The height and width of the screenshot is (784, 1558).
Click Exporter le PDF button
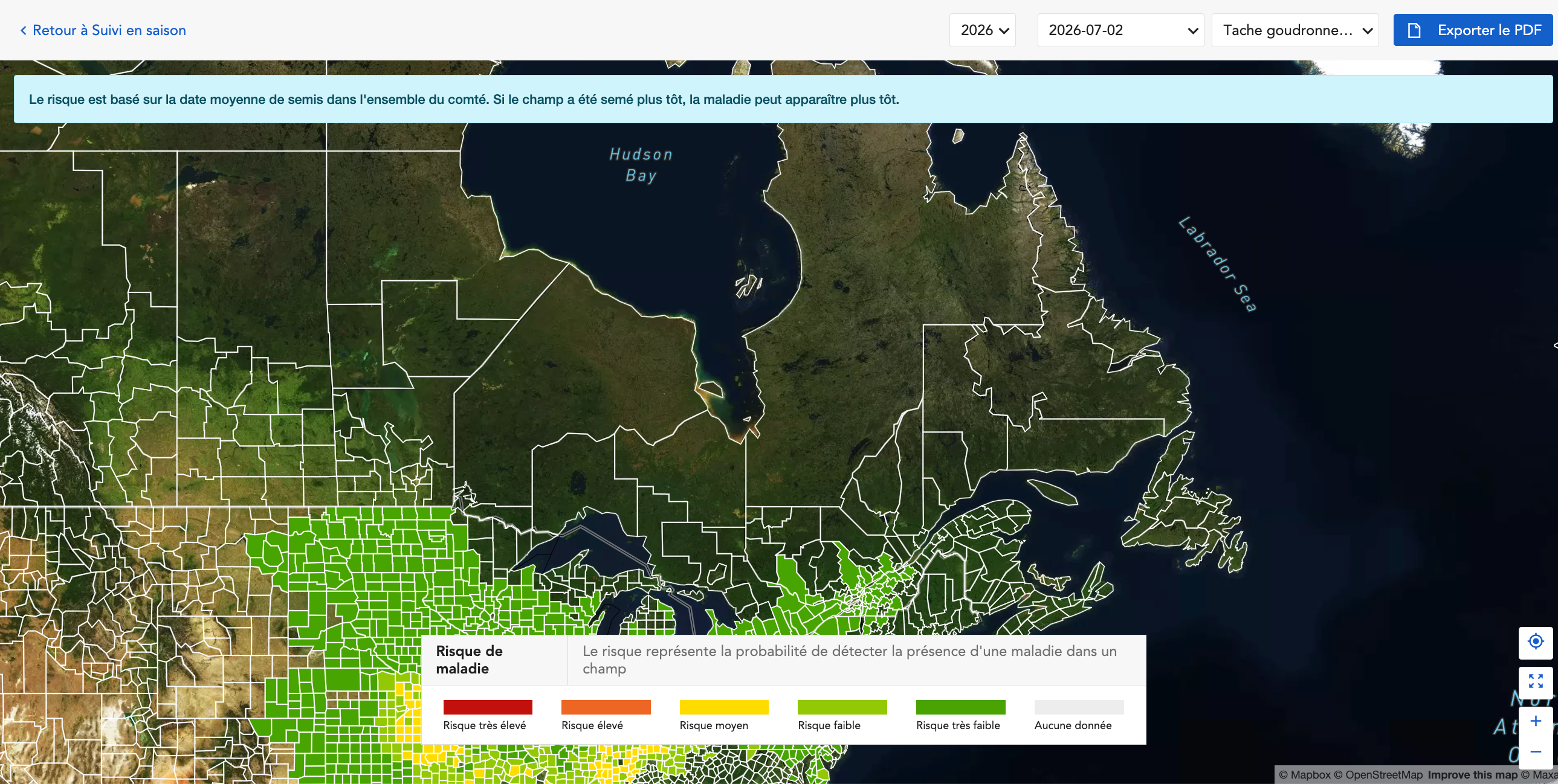click(1473, 30)
